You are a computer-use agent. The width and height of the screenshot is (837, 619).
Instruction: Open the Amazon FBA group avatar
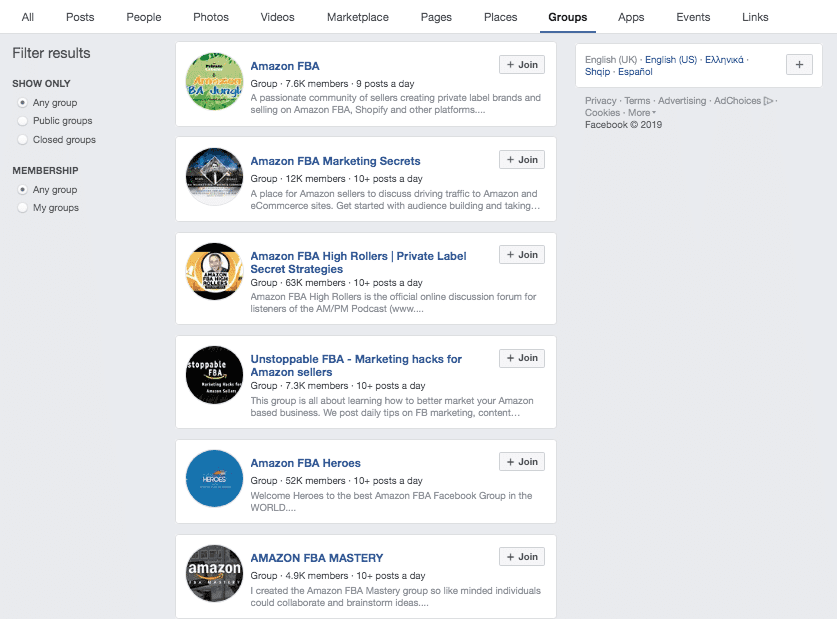[x=214, y=82]
